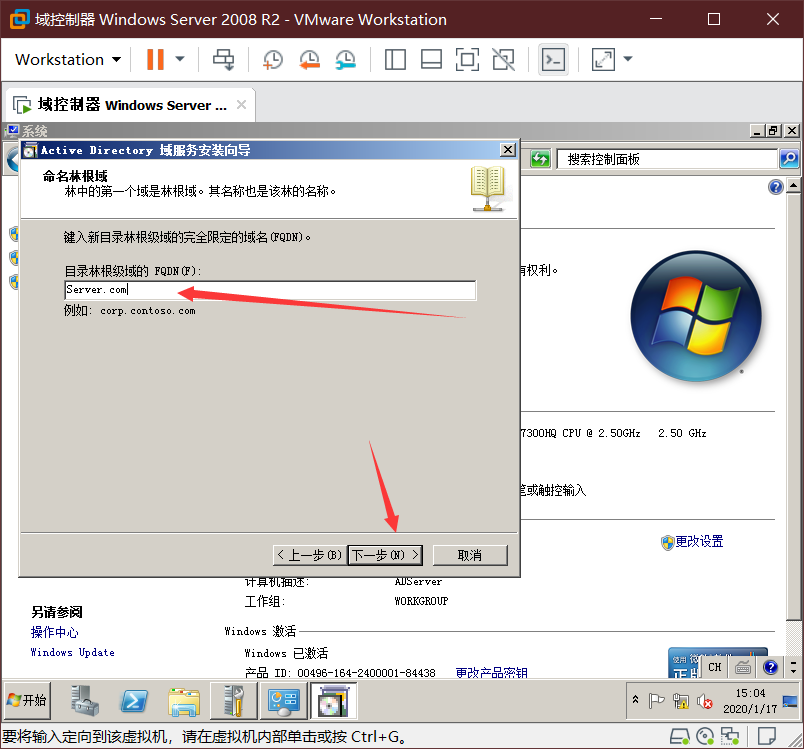Open the clock showing 15:04 2020/1/17
The width and height of the screenshot is (804, 749).
[750, 701]
